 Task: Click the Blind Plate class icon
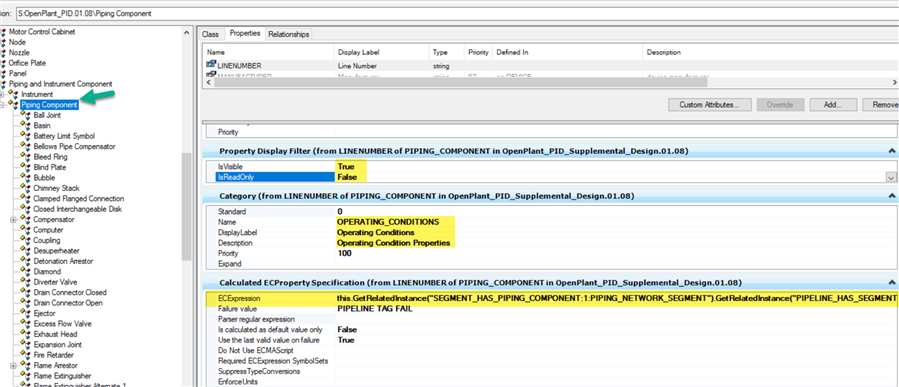26,167
